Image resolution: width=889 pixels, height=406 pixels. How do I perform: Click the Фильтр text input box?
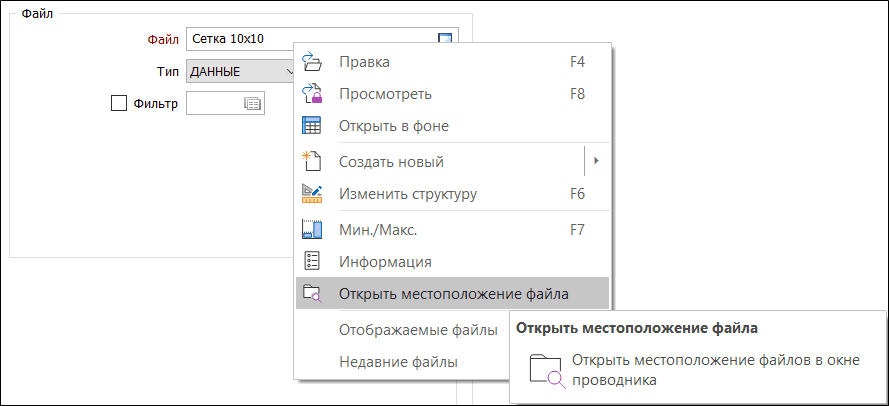pyautogui.click(x=226, y=103)
